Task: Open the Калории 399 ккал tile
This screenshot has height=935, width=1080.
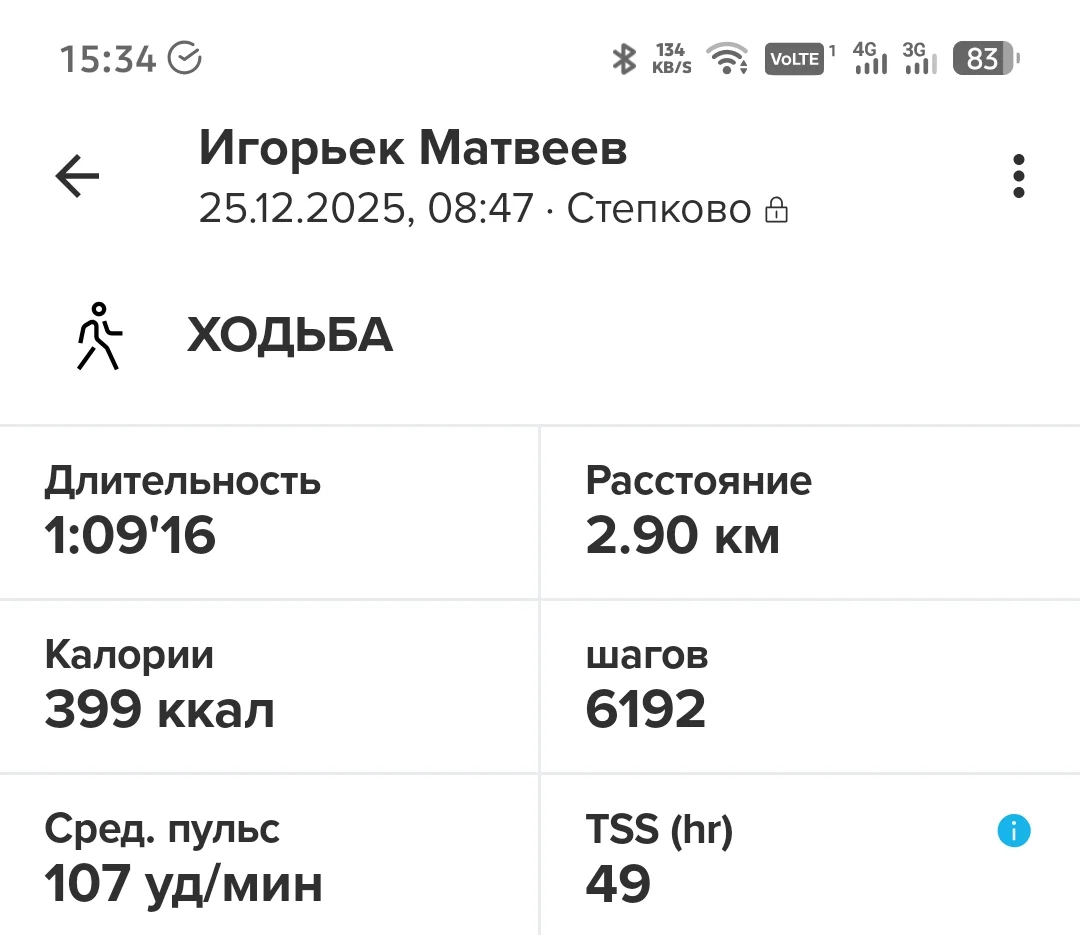Action: click(x=269, y=686)
